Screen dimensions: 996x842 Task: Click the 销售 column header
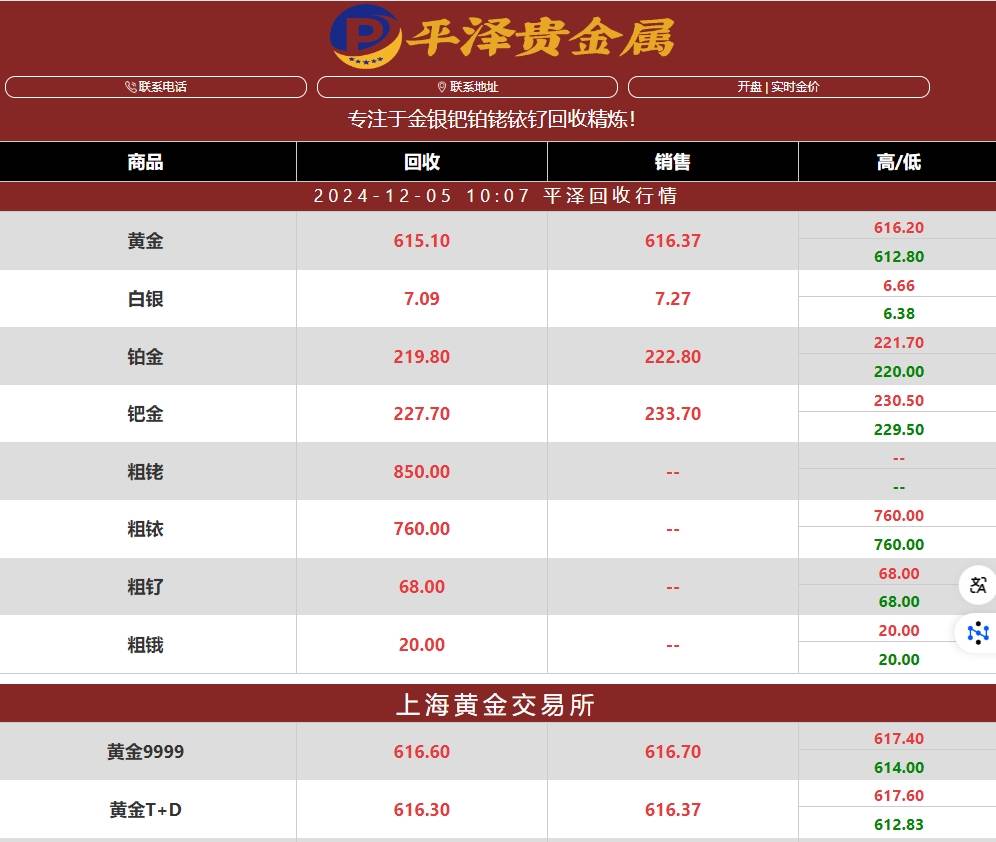[x=673, y=162]
